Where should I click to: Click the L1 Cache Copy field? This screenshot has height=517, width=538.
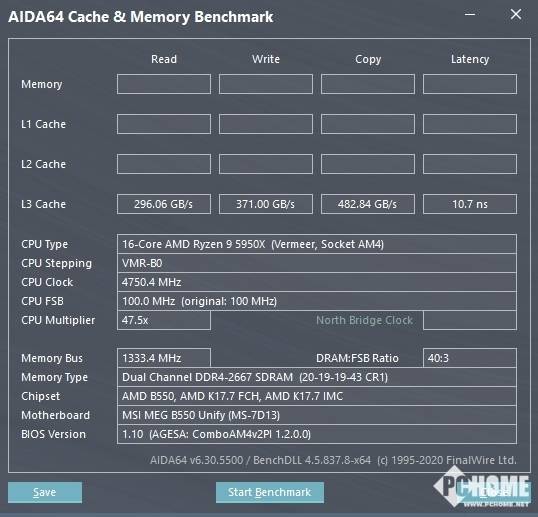pyautogui.click(x=368, y=124)
